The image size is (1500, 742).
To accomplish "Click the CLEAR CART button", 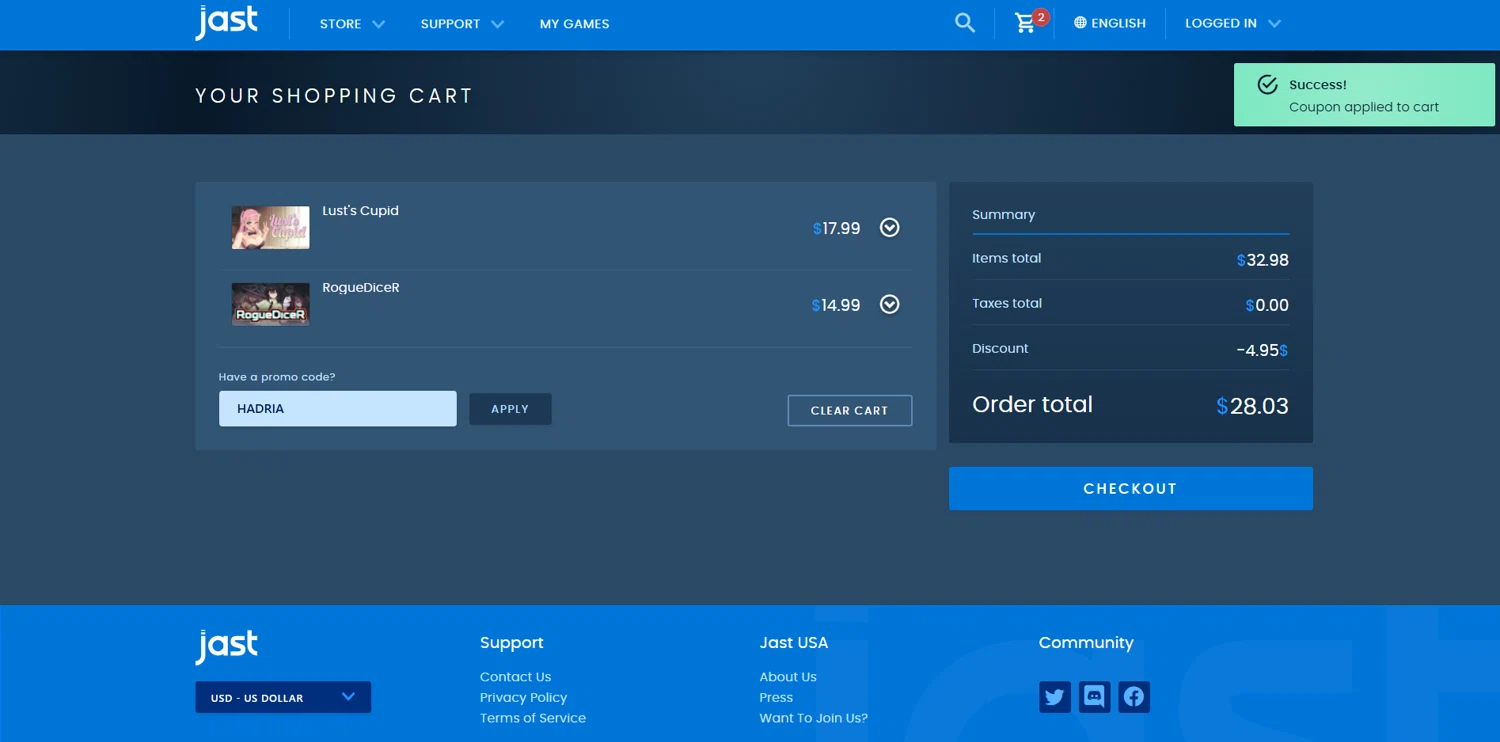I will [849, 410].
